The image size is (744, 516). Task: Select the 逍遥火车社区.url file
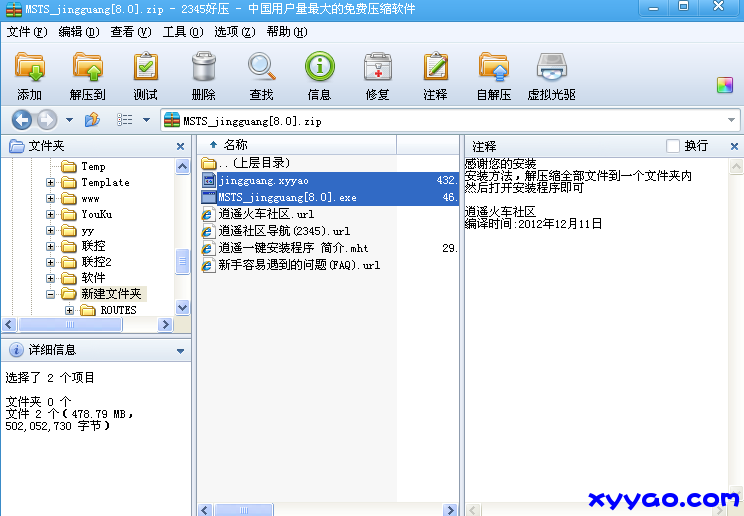click(x=266, y=214)
